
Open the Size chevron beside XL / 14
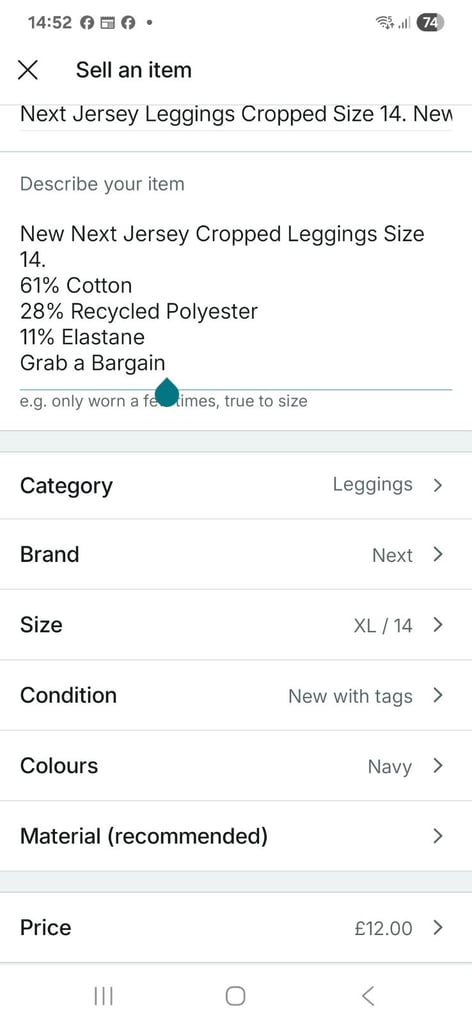[x=438, y=625]
